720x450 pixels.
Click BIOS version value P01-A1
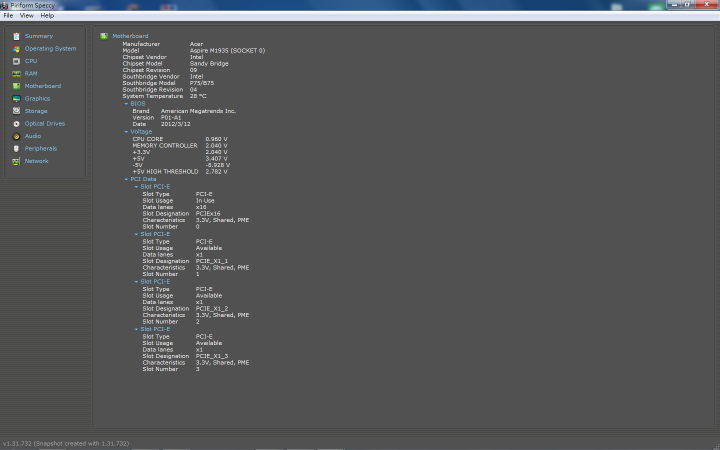point(171,118)
